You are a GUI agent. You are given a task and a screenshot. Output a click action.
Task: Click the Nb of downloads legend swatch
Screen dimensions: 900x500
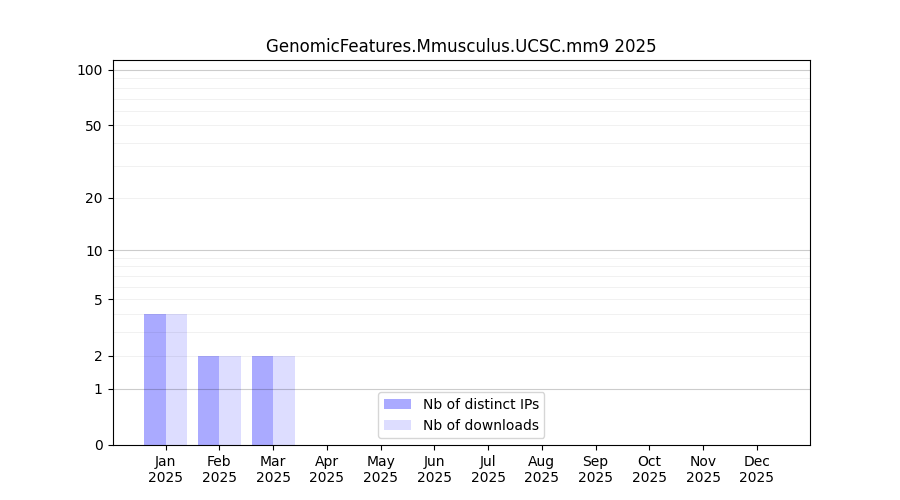point(397,425)
